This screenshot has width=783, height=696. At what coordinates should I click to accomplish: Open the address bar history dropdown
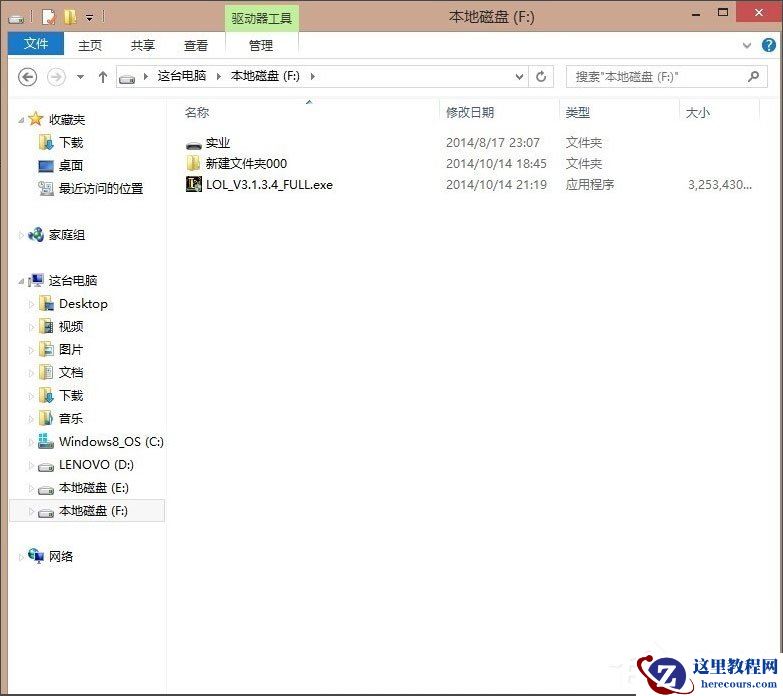click(x=519, y=77)
